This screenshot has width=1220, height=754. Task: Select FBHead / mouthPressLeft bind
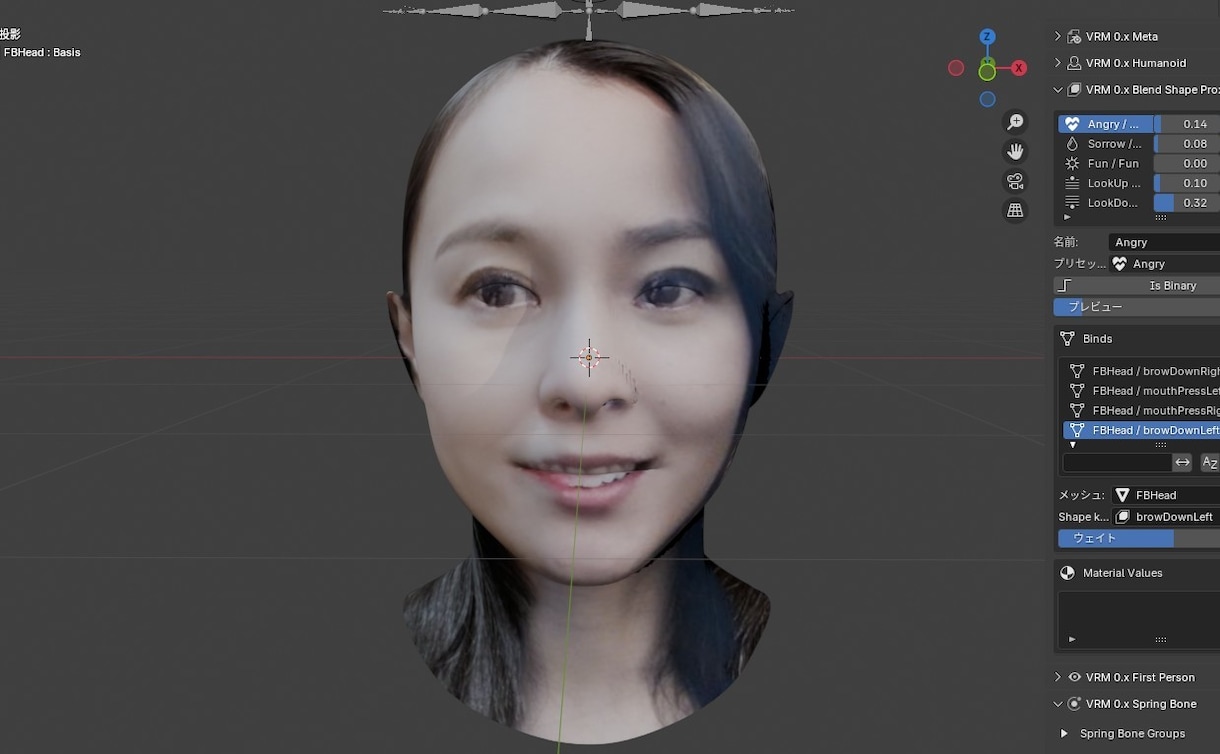click(x=1141, y=391)
